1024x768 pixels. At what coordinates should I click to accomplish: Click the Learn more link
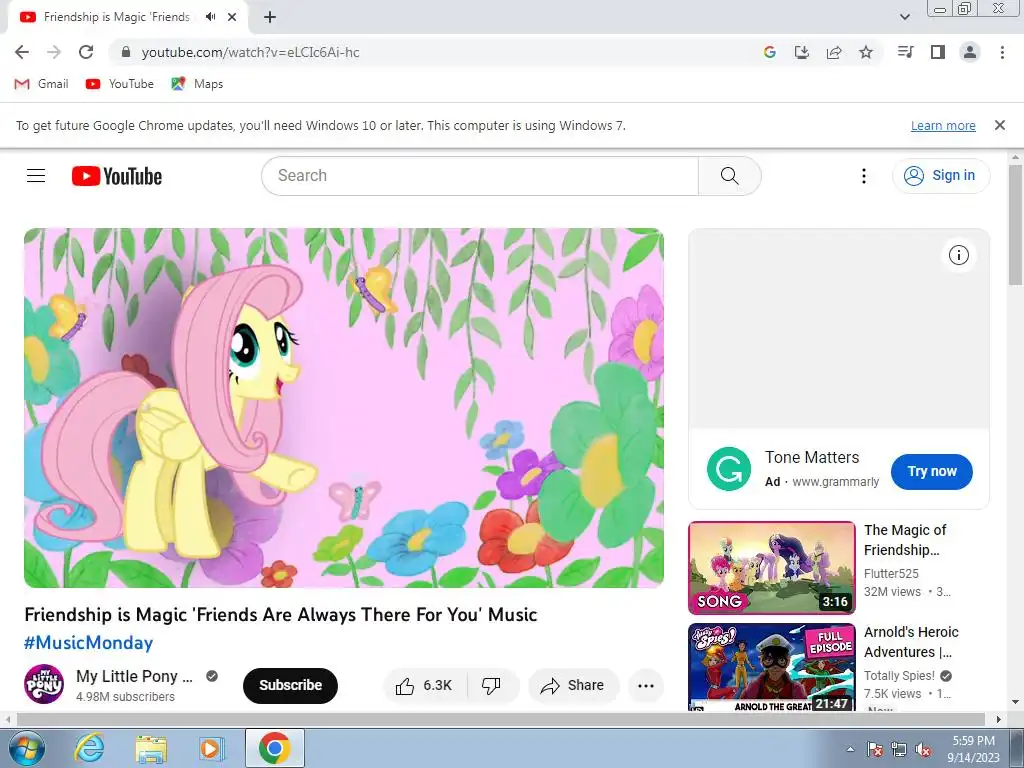(943, 125)
